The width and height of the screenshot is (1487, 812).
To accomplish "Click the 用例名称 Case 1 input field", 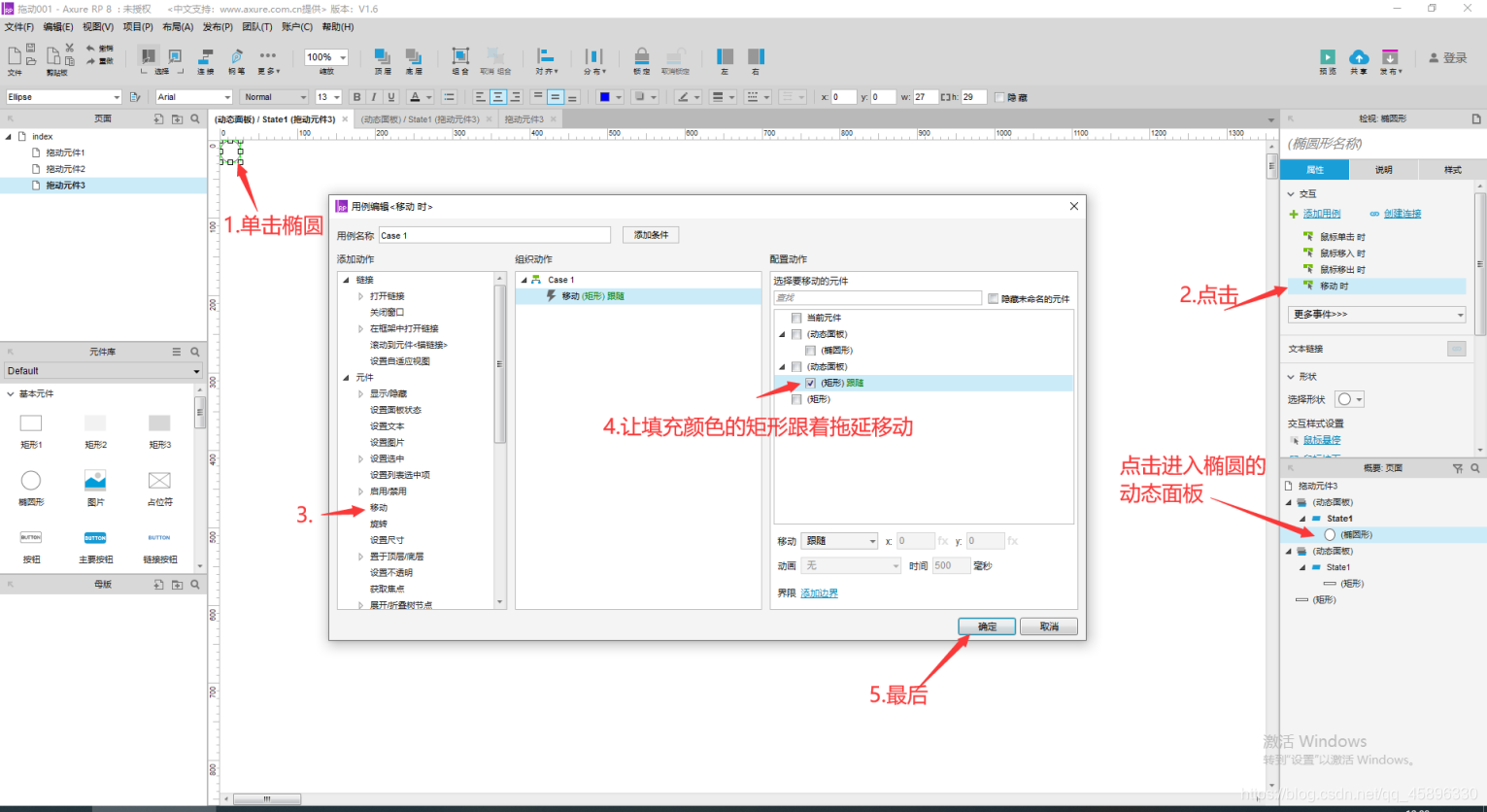I will coord(494,235).
